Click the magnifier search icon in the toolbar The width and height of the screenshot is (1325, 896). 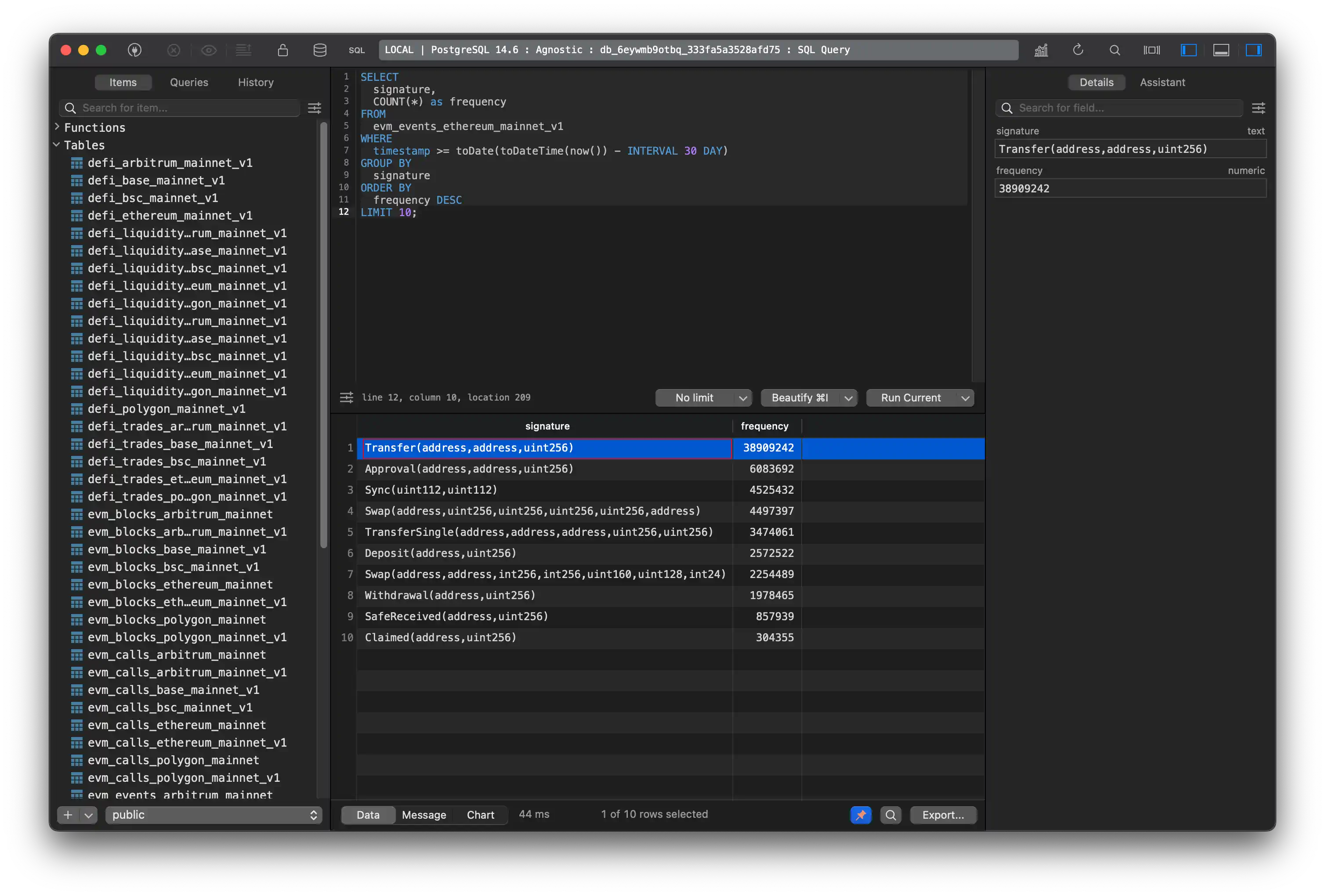pos(1115,50)
